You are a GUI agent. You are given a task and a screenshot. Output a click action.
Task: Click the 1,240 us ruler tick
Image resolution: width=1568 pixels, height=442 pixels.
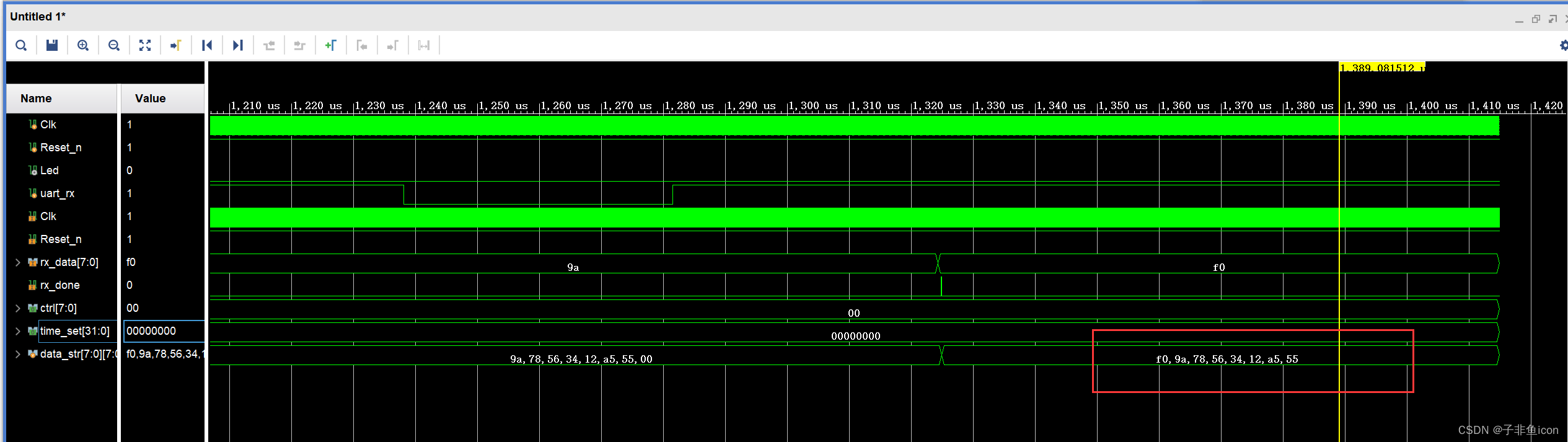tap(440, 106)
